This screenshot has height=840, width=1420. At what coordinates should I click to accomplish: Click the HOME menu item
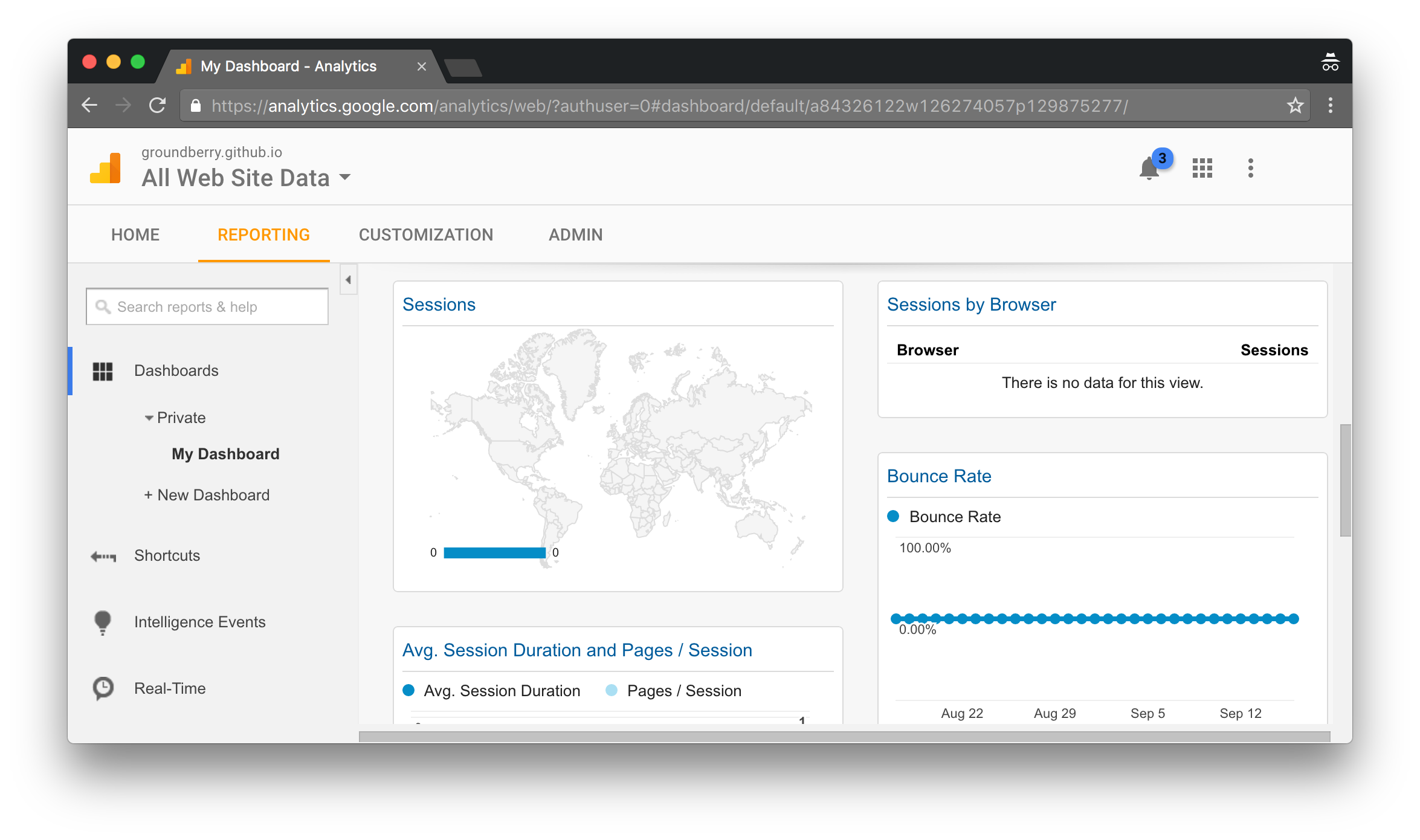click(x=135, y=235)
